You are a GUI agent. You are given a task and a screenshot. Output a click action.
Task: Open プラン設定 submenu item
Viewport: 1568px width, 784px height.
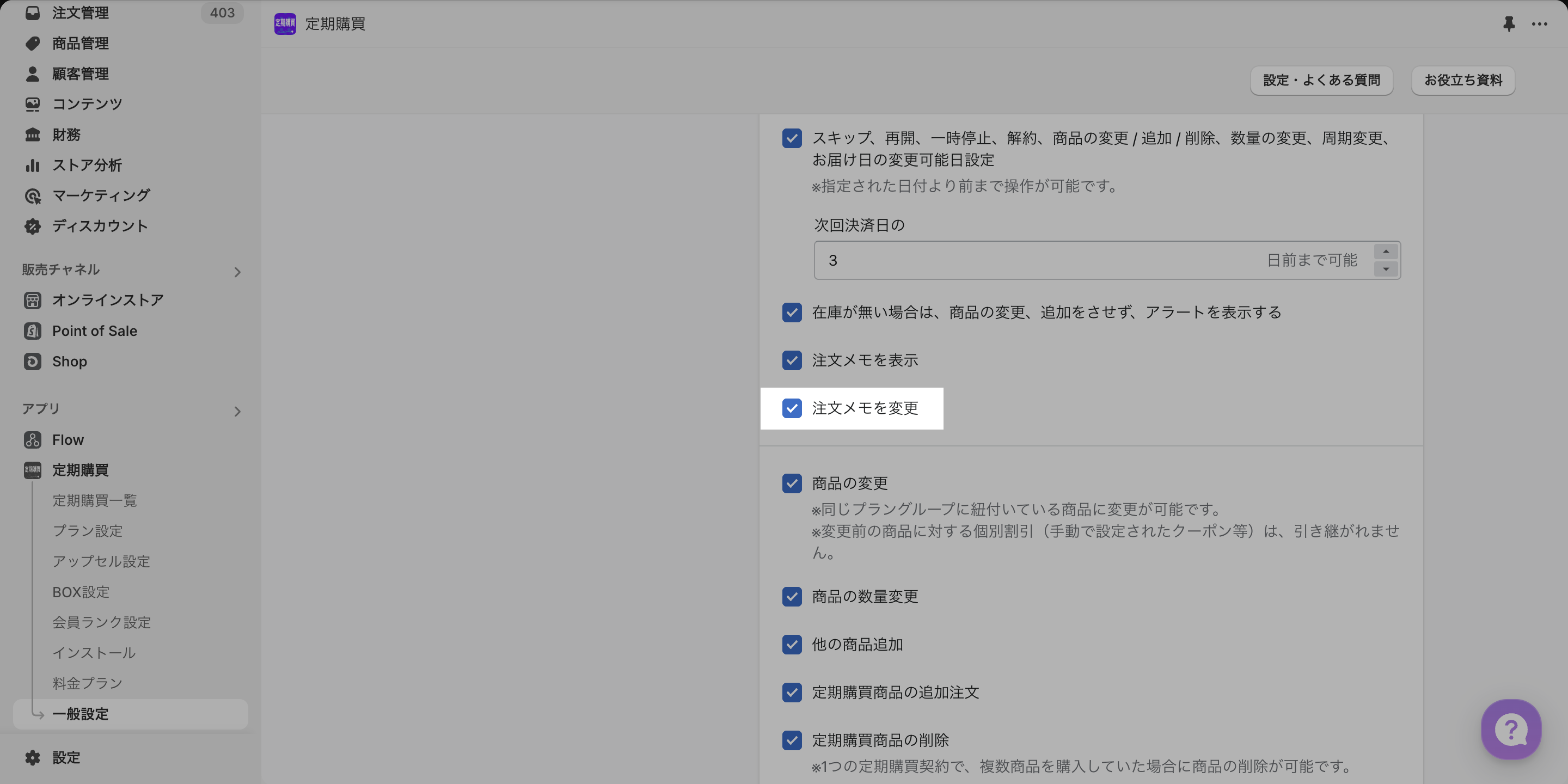[88, 531]
